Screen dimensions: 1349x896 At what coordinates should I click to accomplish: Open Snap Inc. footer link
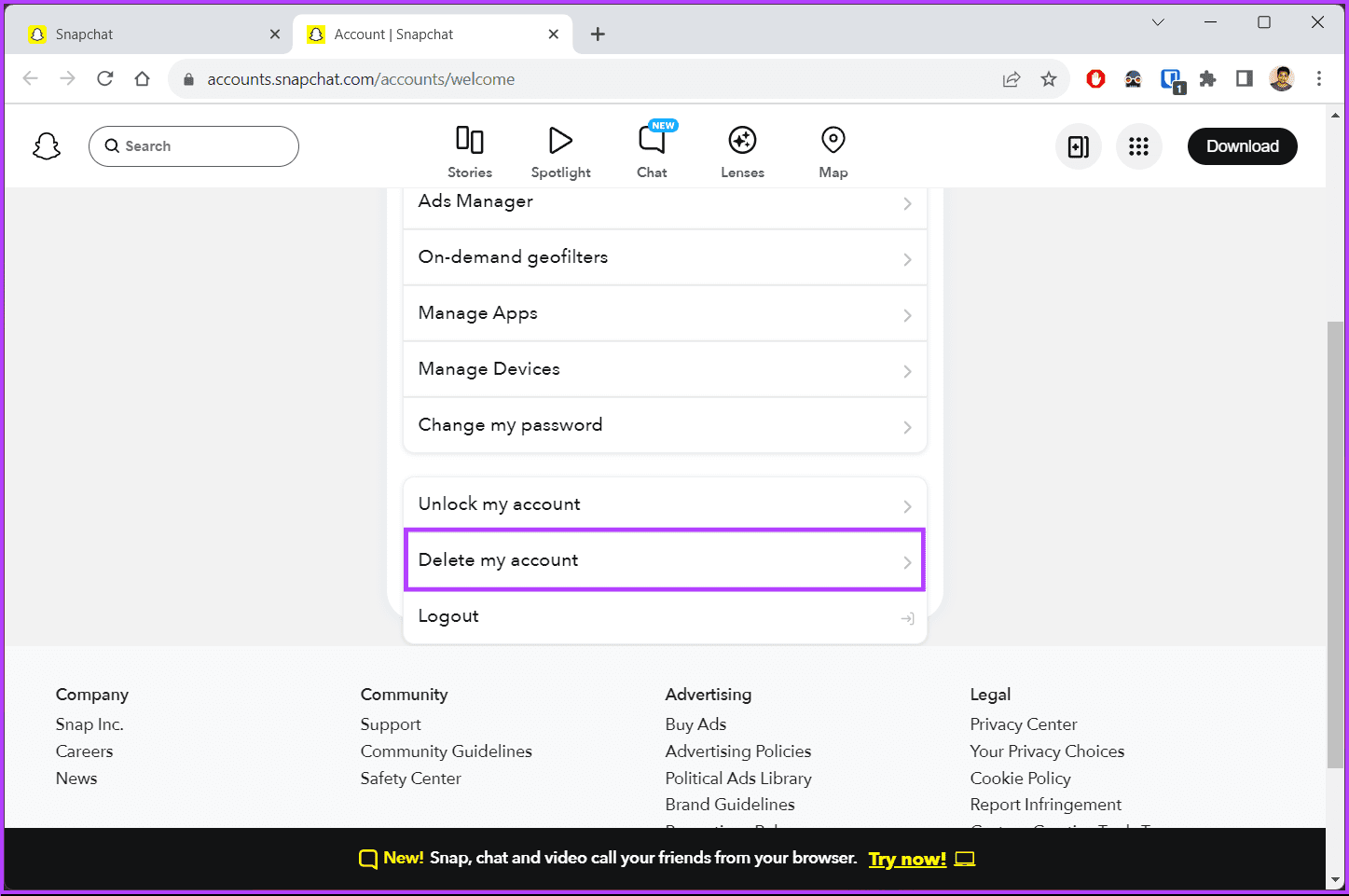(x=89, y=724)
